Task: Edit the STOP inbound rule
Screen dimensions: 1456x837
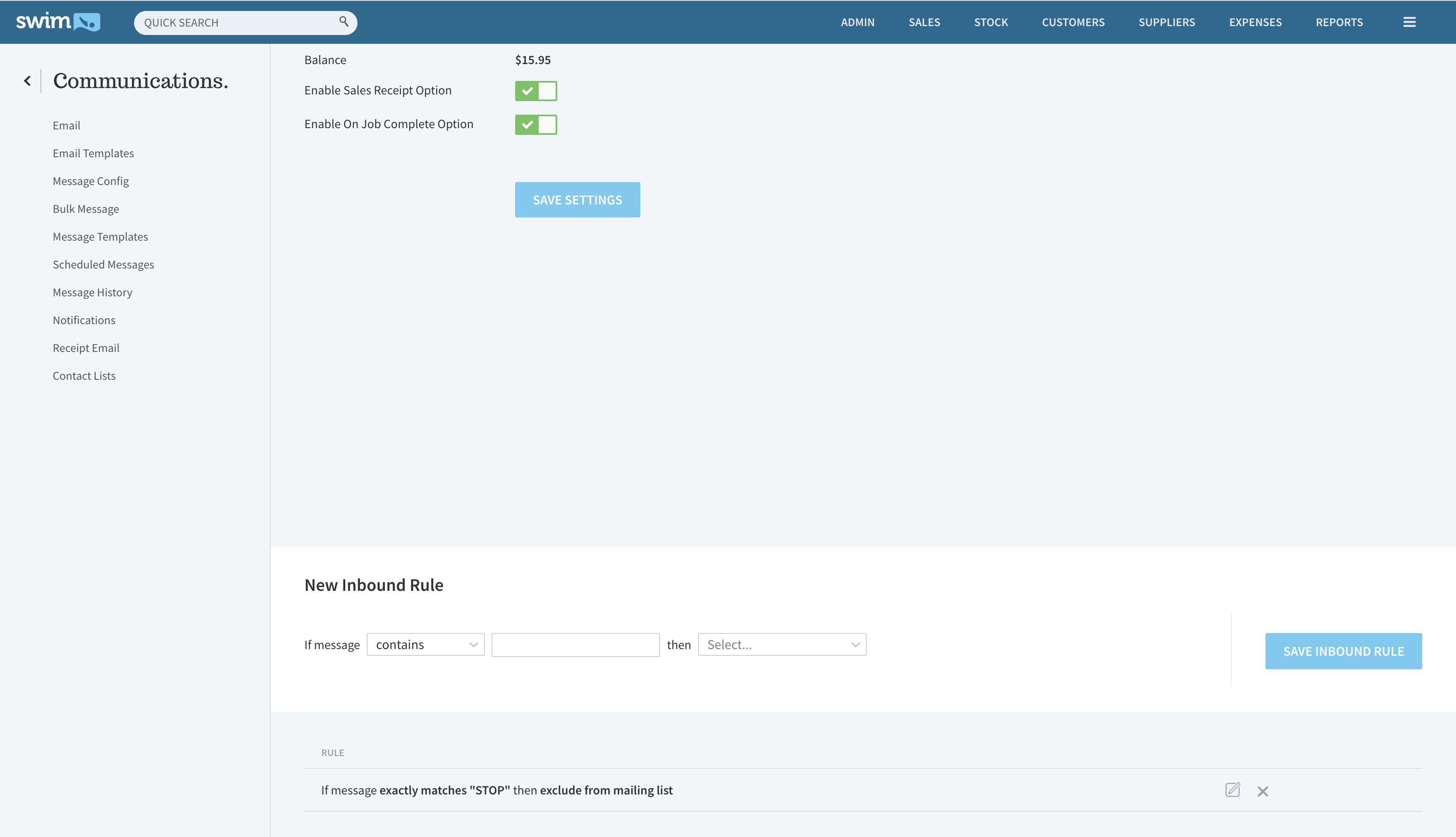Action: 1233,790
